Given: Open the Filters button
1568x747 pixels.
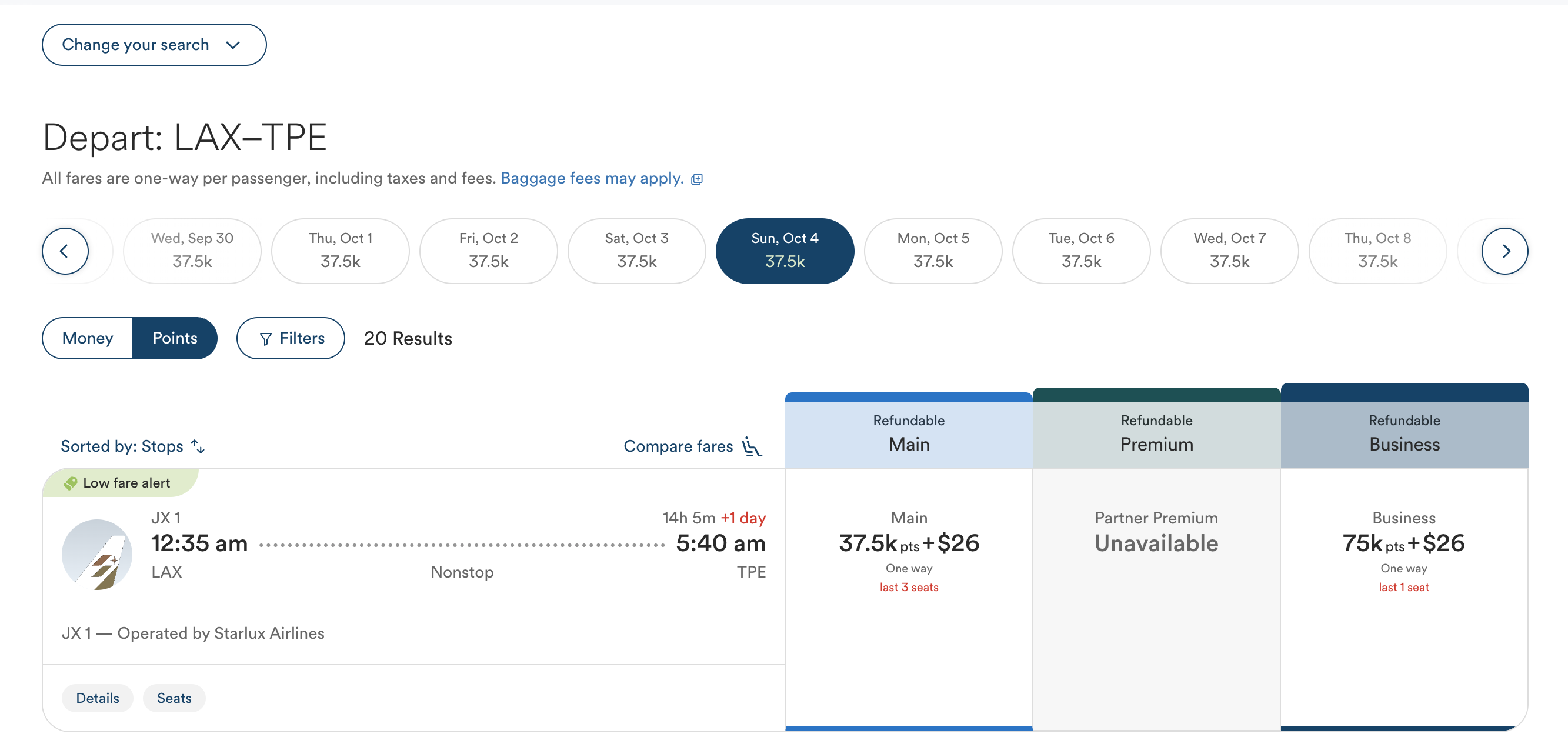Looking at the screenshot, I should pyautogui.click(x=291, y=338).
